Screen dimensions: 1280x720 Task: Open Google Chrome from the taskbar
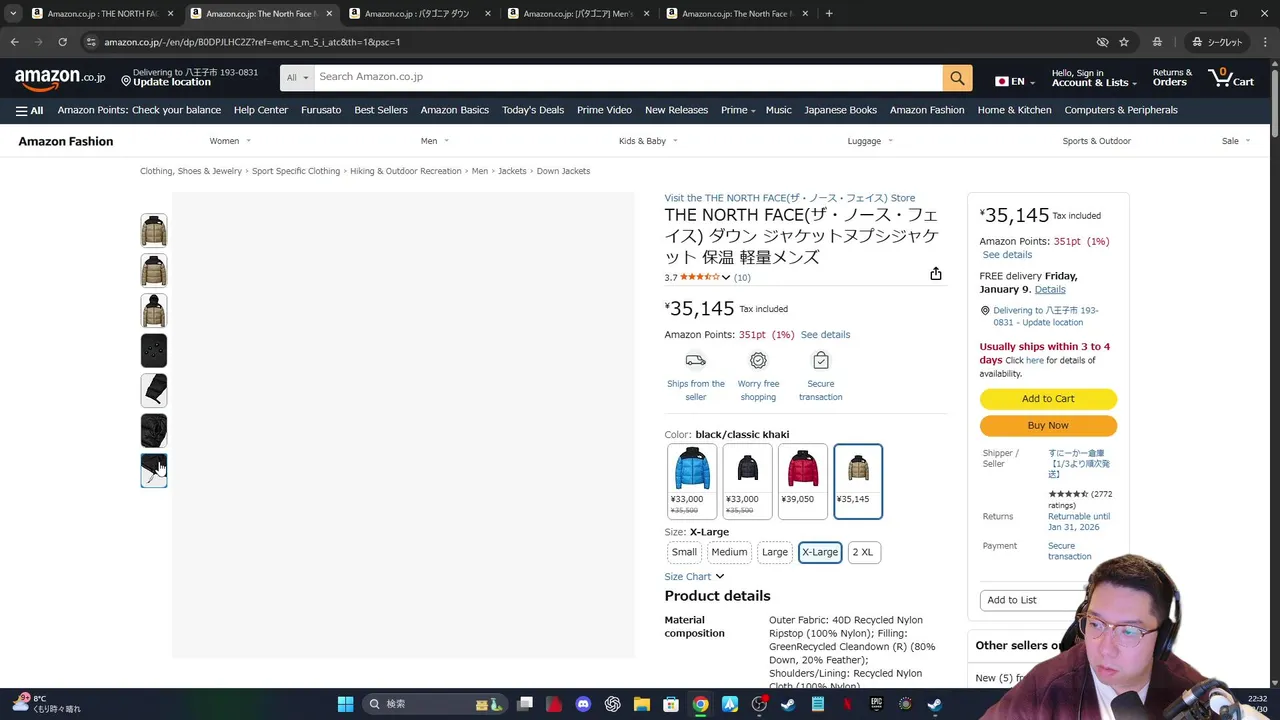[x=700, y=704]
